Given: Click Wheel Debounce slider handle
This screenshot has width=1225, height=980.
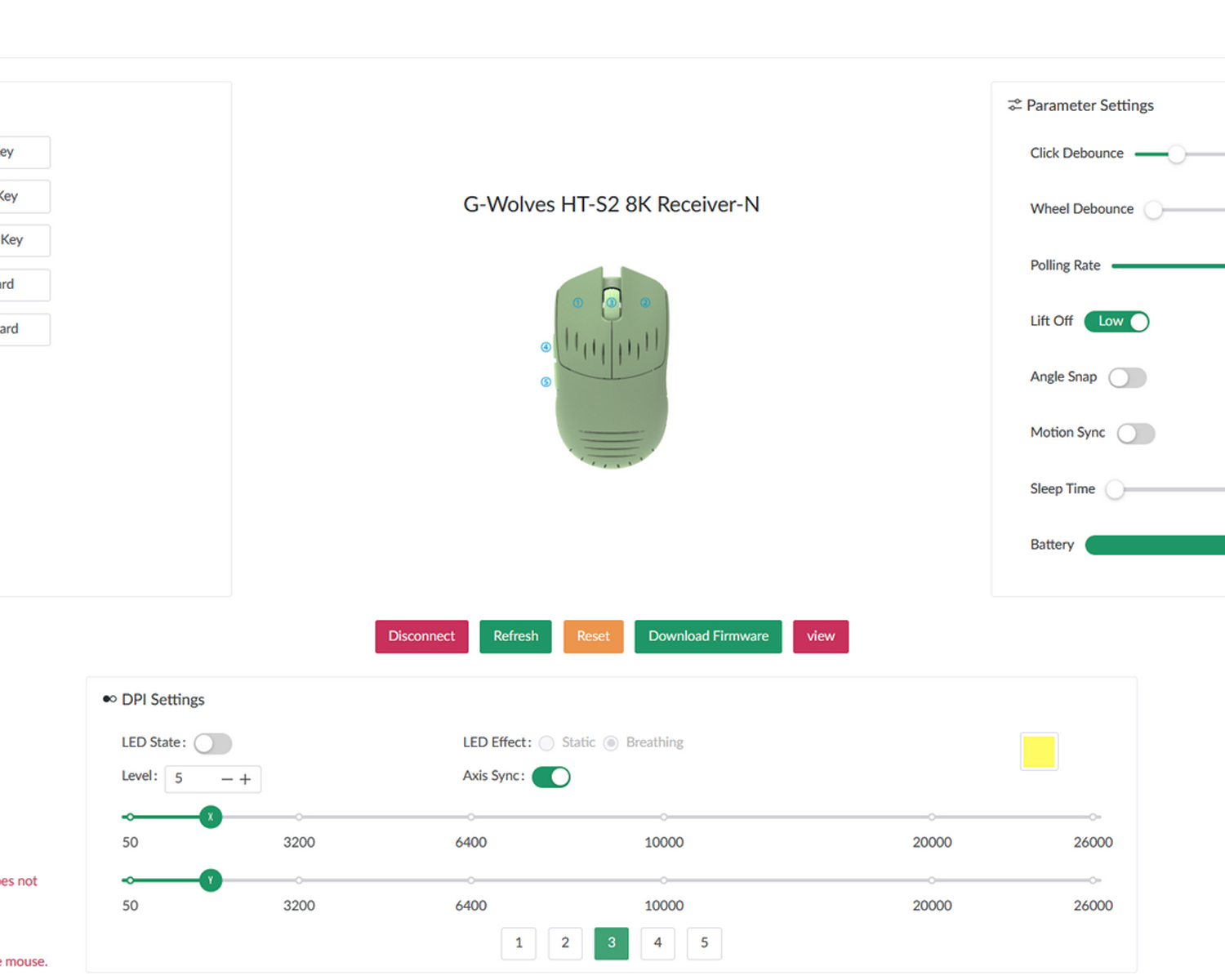Looking at the screenshot, I should [x=1153, y=210].
